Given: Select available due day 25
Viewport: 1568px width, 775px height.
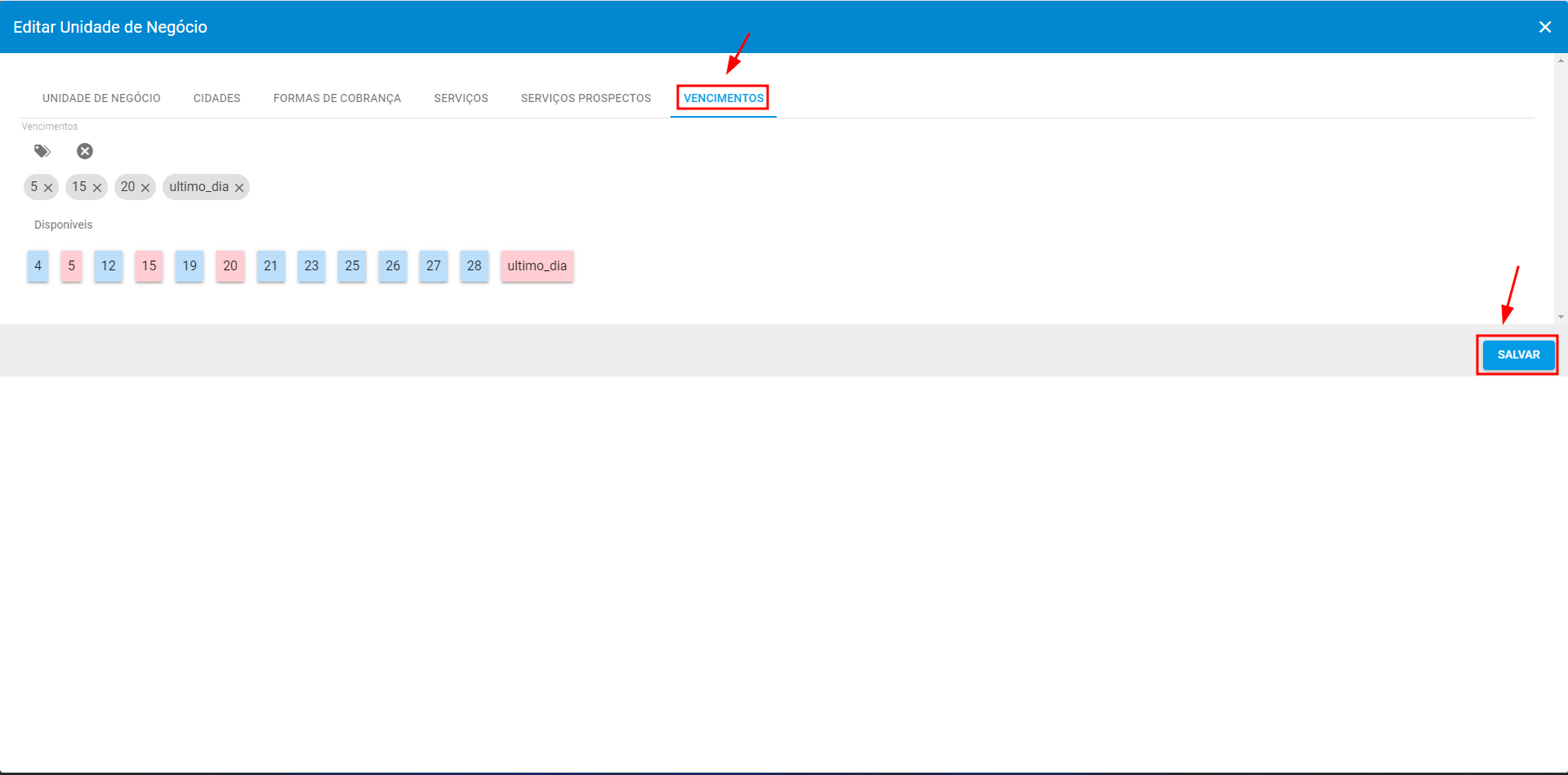Looking at the screenshot, I should pyautogui.click(x=352, y=266).
